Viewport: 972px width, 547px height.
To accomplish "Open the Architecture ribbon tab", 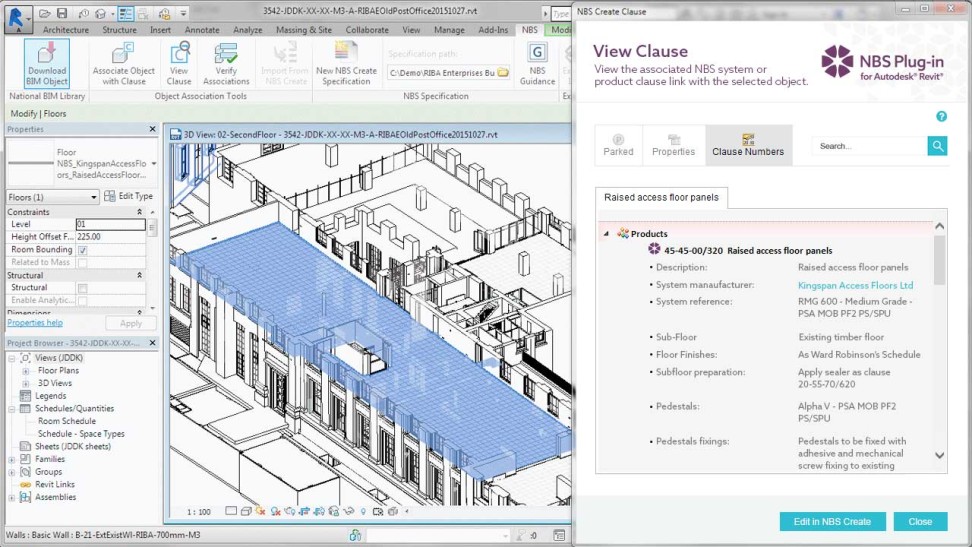I will point(65,30).
